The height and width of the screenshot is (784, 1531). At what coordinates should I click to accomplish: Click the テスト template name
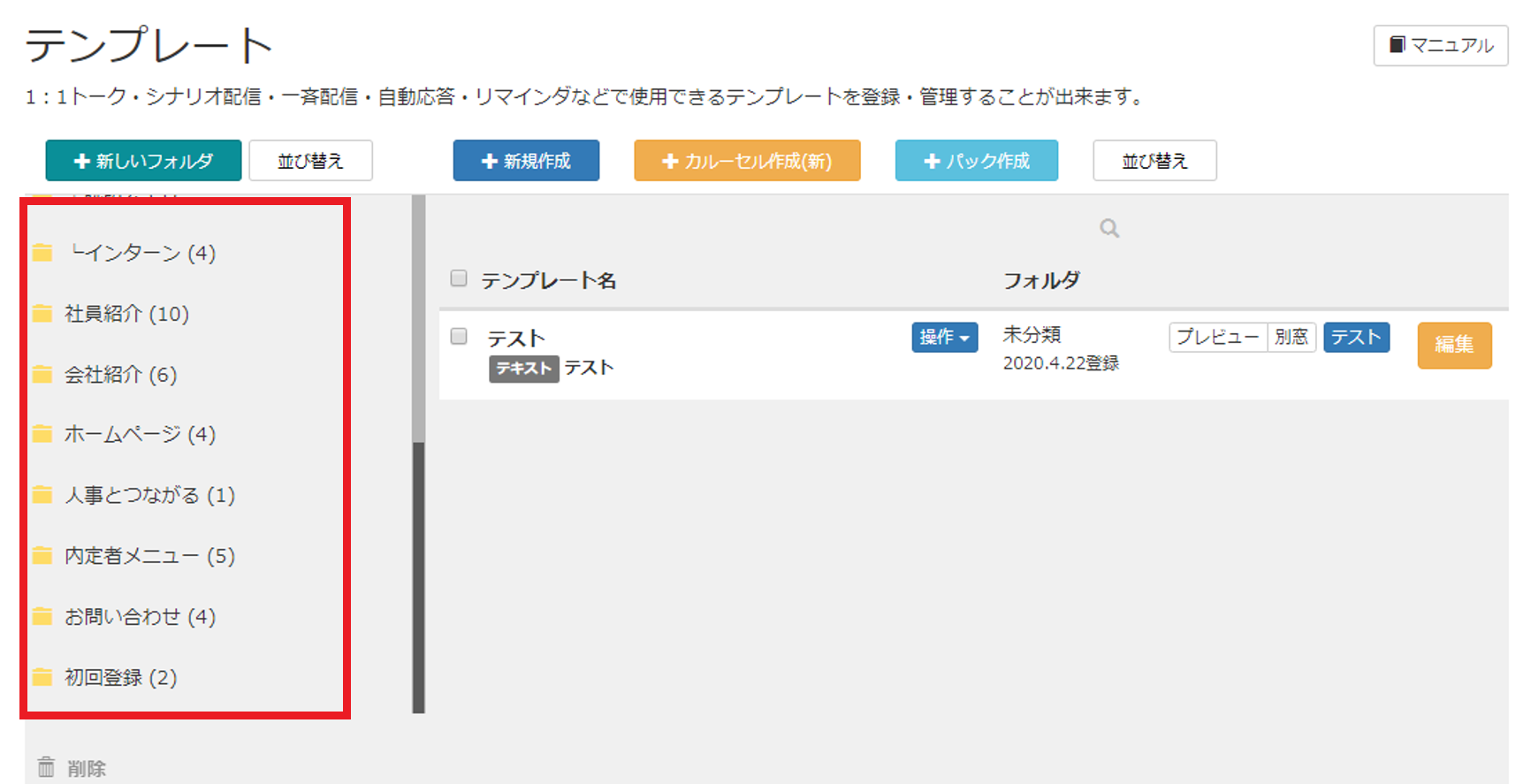[x=516, y=339]
